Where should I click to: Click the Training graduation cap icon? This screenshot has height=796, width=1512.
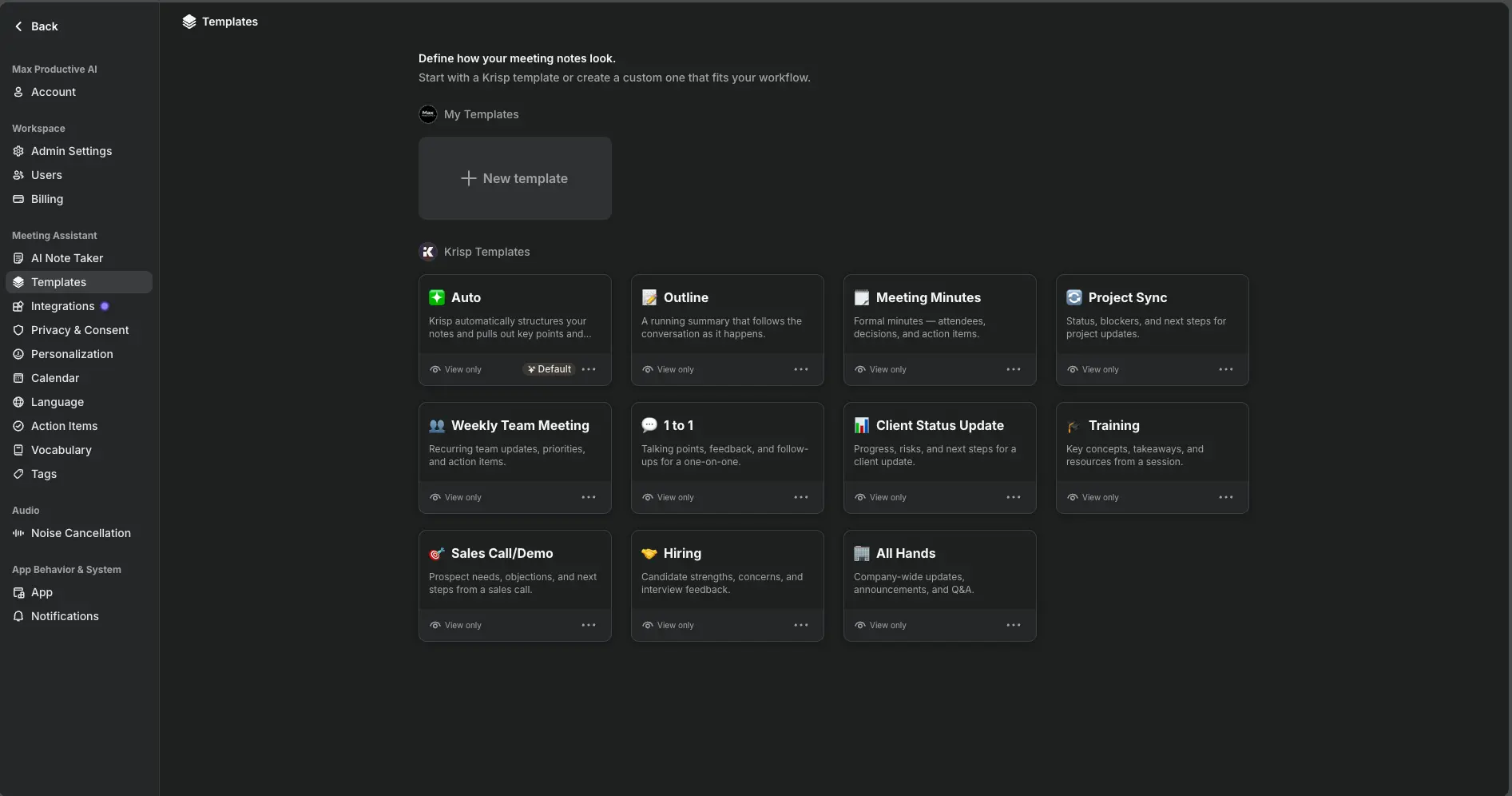pyautogui.click(x=1074, y=426)
